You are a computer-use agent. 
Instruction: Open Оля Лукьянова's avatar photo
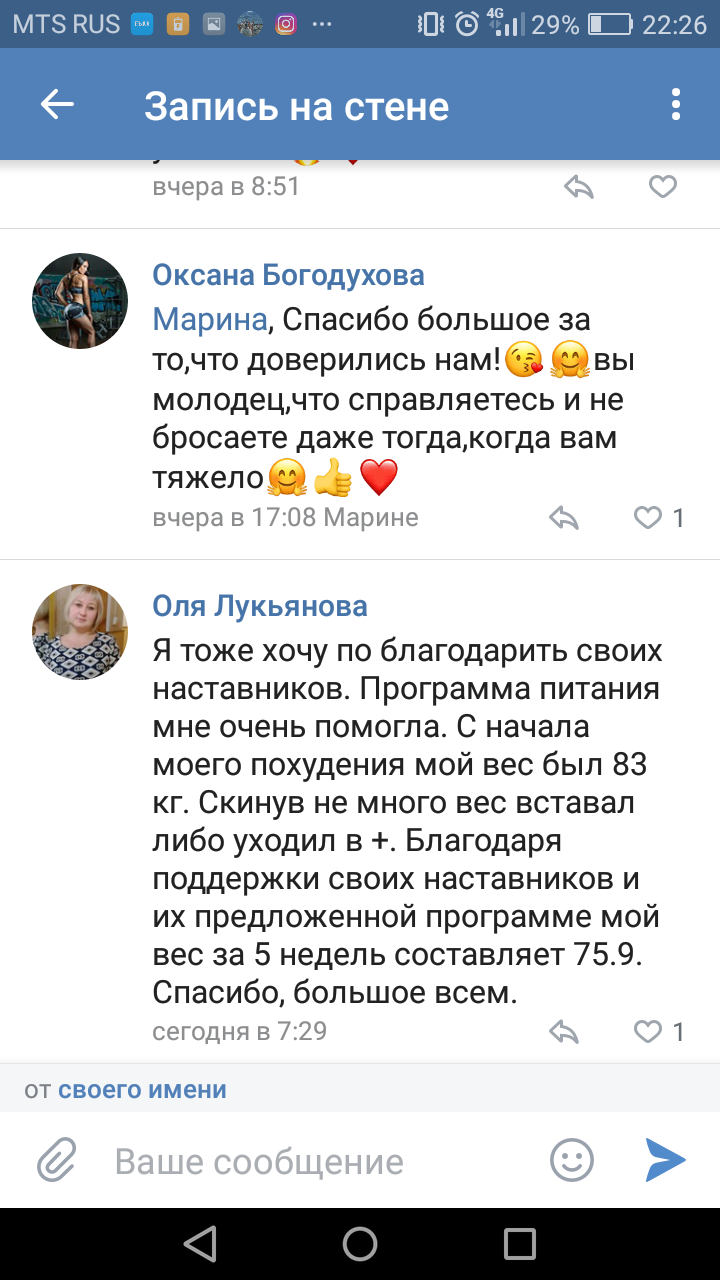(80, 631)
